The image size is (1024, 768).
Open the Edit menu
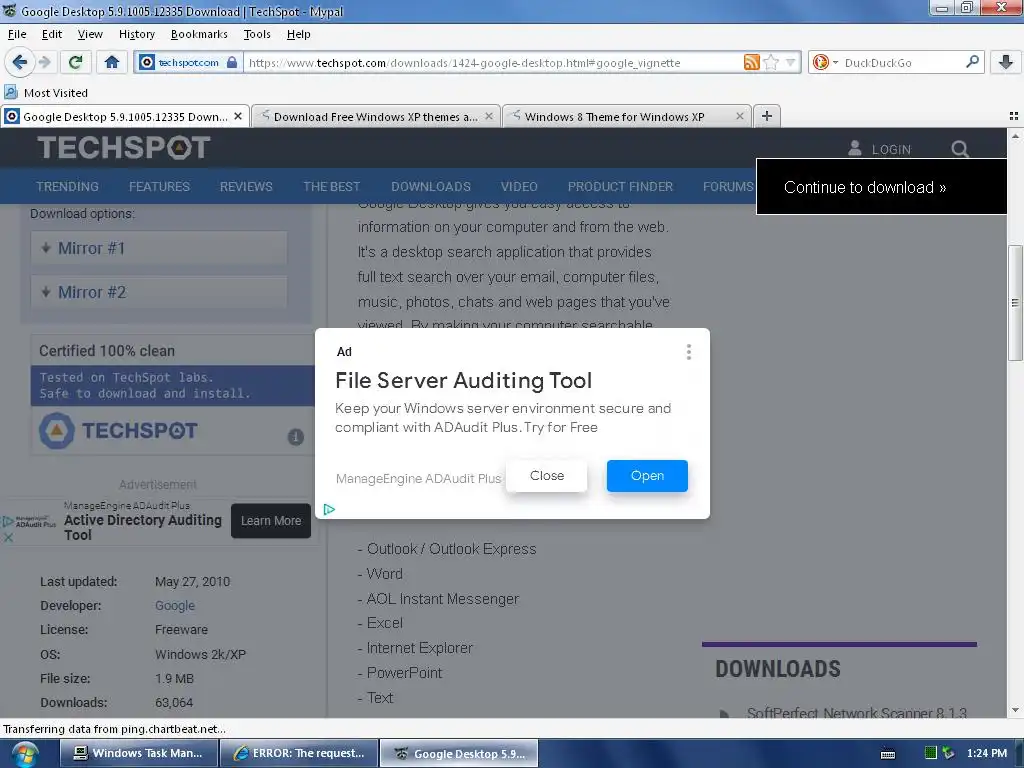52,34
